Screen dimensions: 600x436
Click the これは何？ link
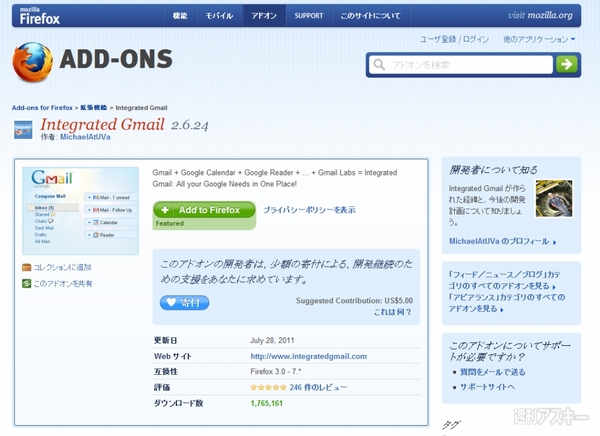point(393,312)
